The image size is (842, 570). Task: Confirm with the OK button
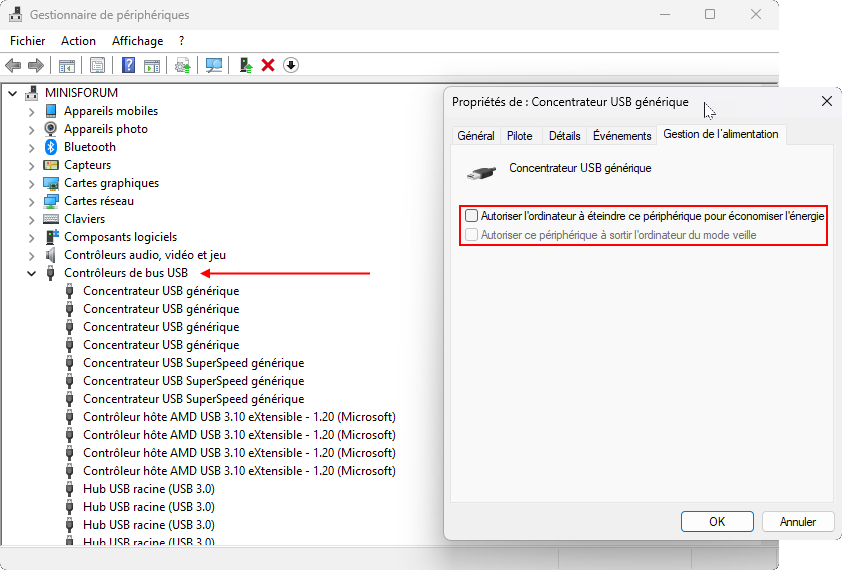717,522
